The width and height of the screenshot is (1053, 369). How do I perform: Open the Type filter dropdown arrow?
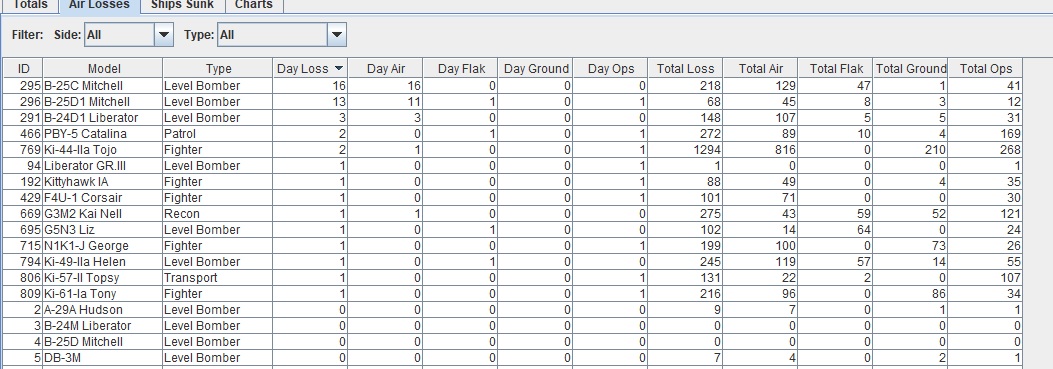[x=337, y=34]
